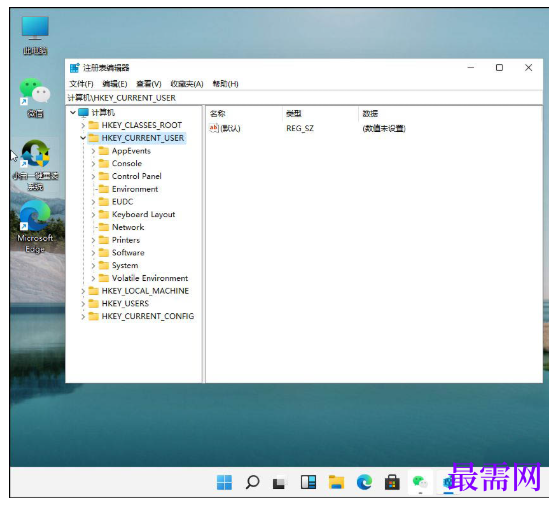
Task: Click the HKEY_CURRENT_CONFIG folder icon
Action: pos(94,316)
